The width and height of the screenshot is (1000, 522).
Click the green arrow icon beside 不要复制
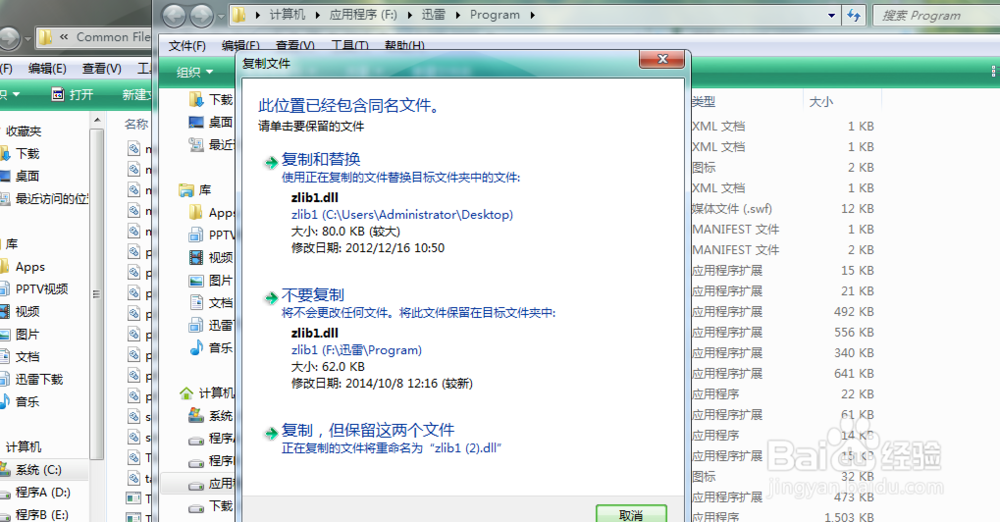tap(271, 297)
